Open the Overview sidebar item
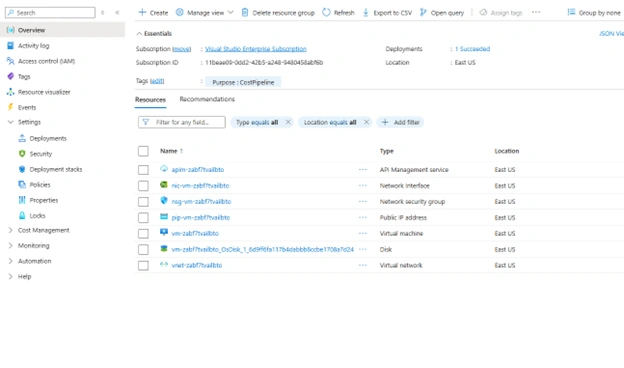624x368 pixels. pos(62,30)
